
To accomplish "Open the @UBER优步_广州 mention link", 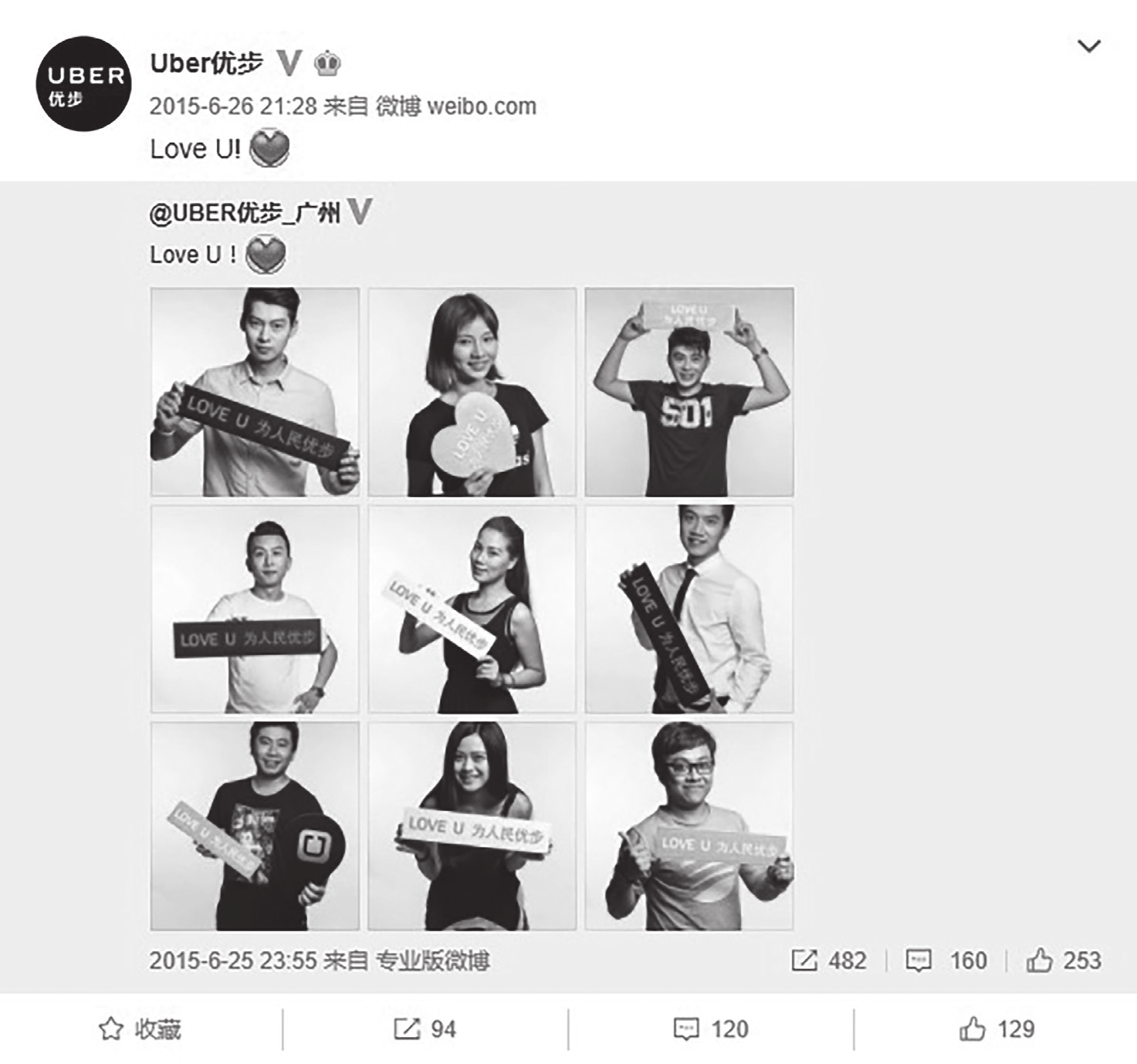I will point(245,212).
